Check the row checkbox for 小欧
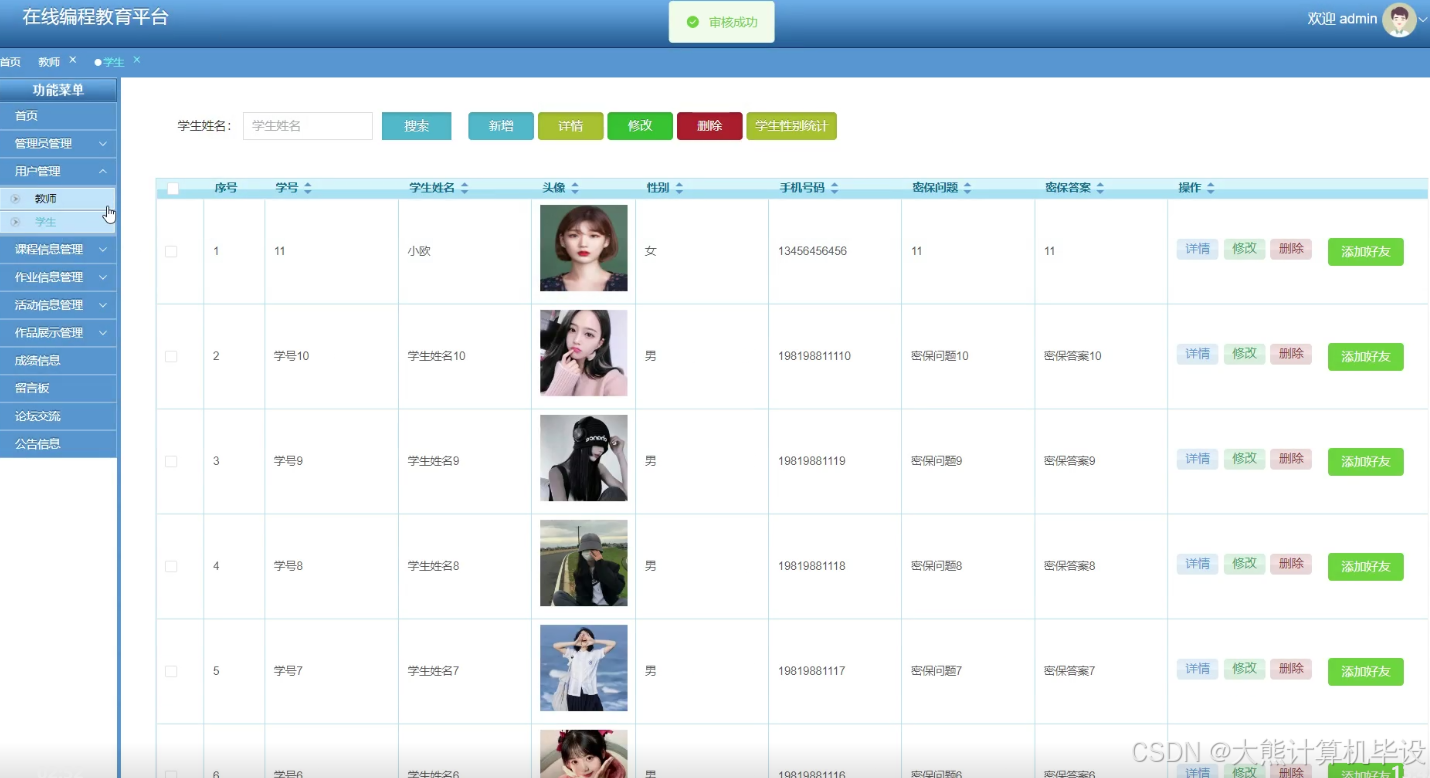Viewport: 1430px width, 778px height. tap(171, 251)
